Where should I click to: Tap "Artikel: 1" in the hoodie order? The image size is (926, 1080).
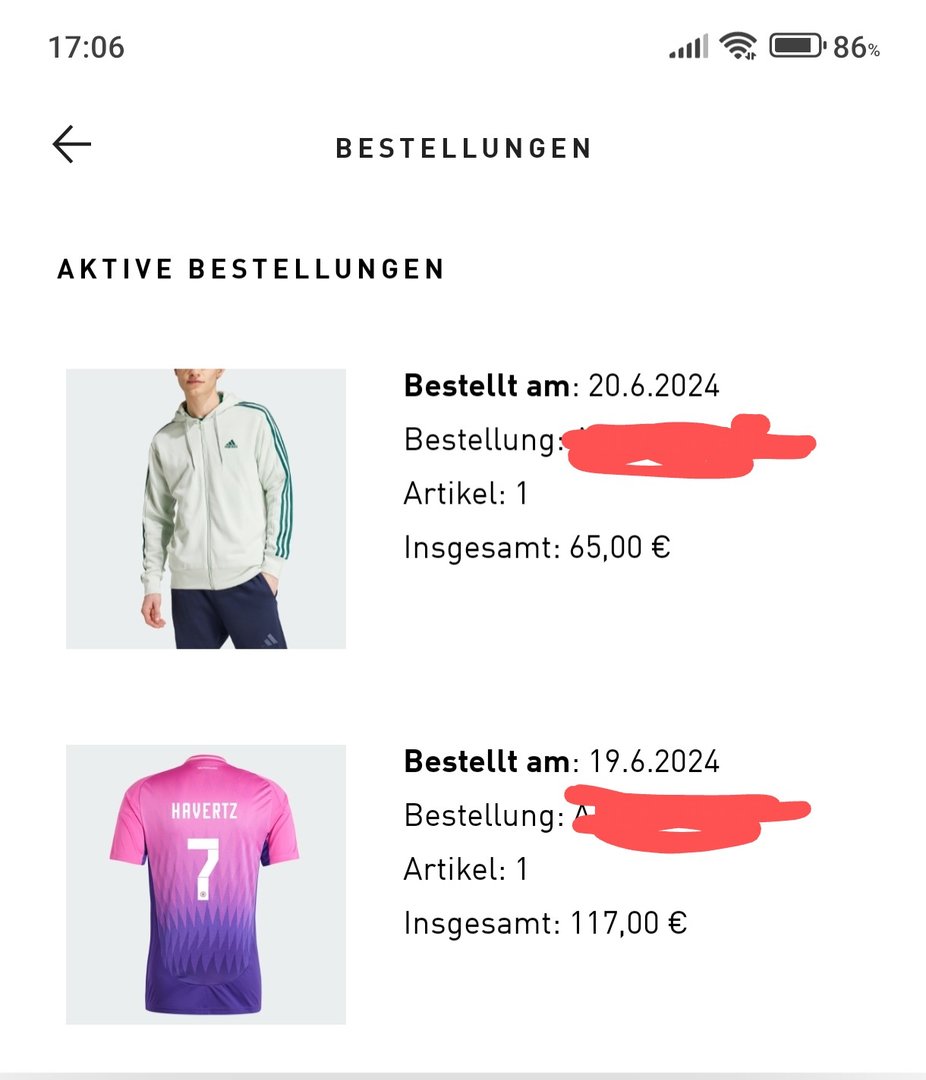click(465, 493)
